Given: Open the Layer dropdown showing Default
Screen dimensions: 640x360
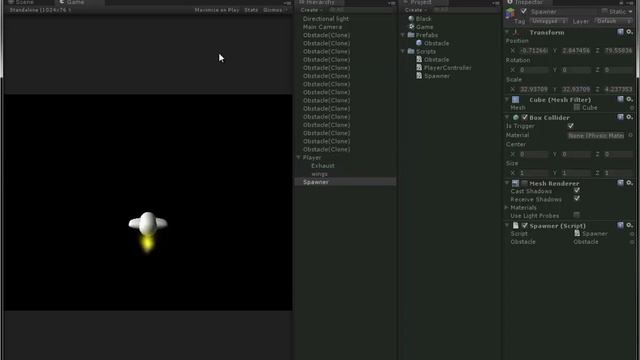Looking at the screenshot, I should (613, 21).
